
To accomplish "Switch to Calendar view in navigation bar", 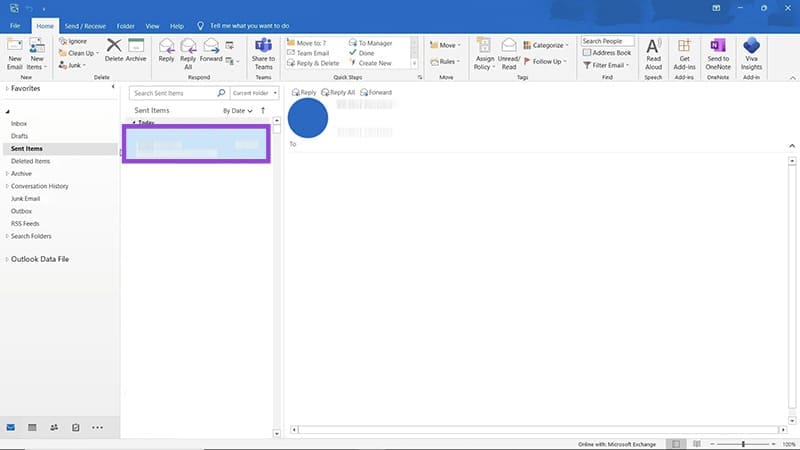I will (x=32, y=427).
